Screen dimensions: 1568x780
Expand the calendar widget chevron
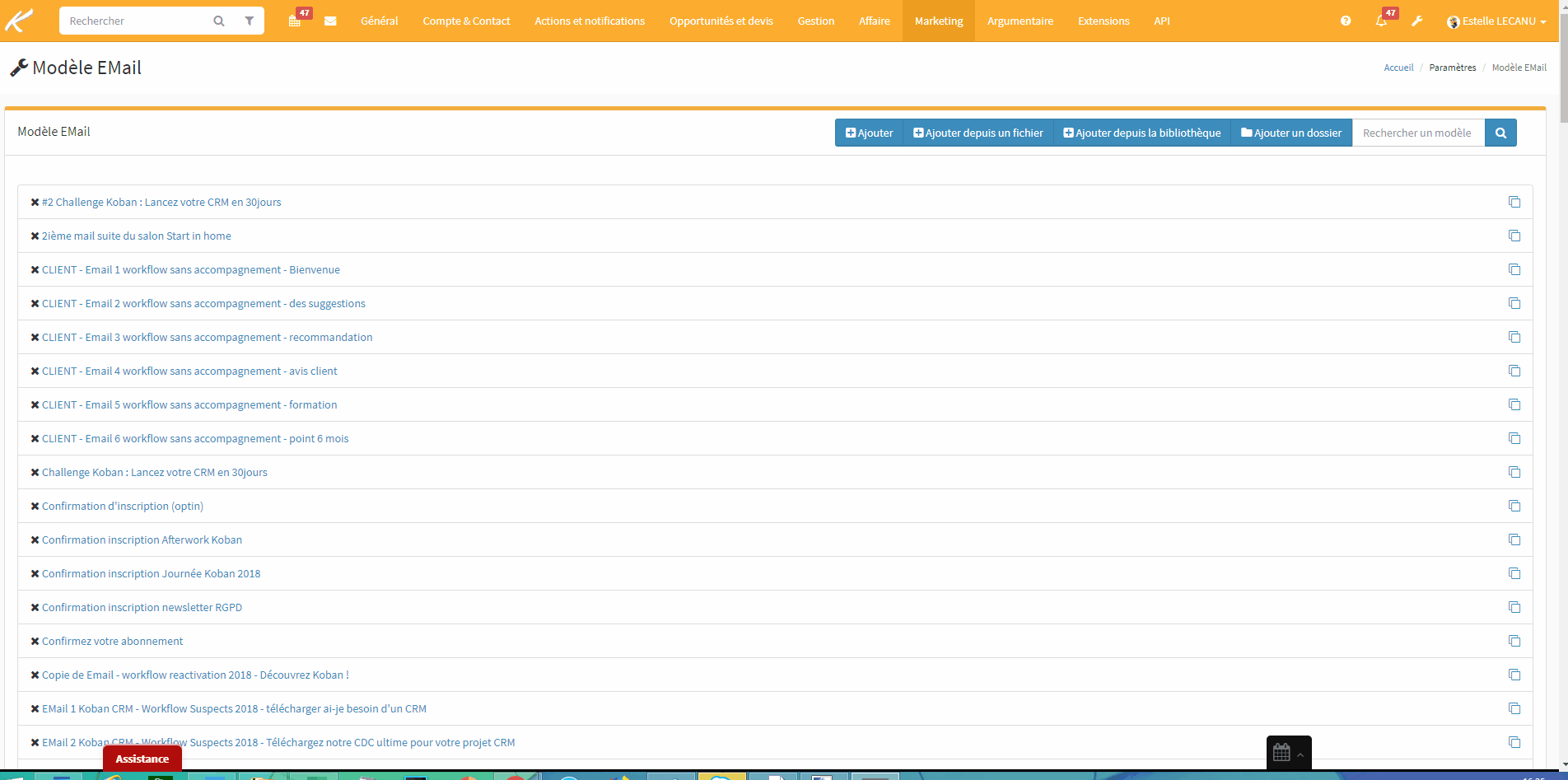pyautogui.click(x=1300, y=754)
